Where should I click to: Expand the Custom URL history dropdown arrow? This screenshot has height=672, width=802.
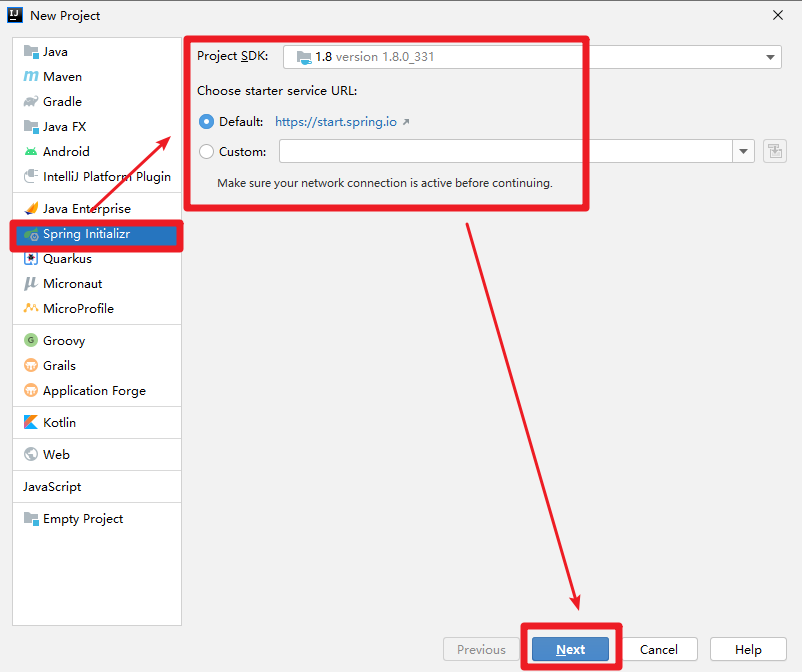tap(744, 151)
